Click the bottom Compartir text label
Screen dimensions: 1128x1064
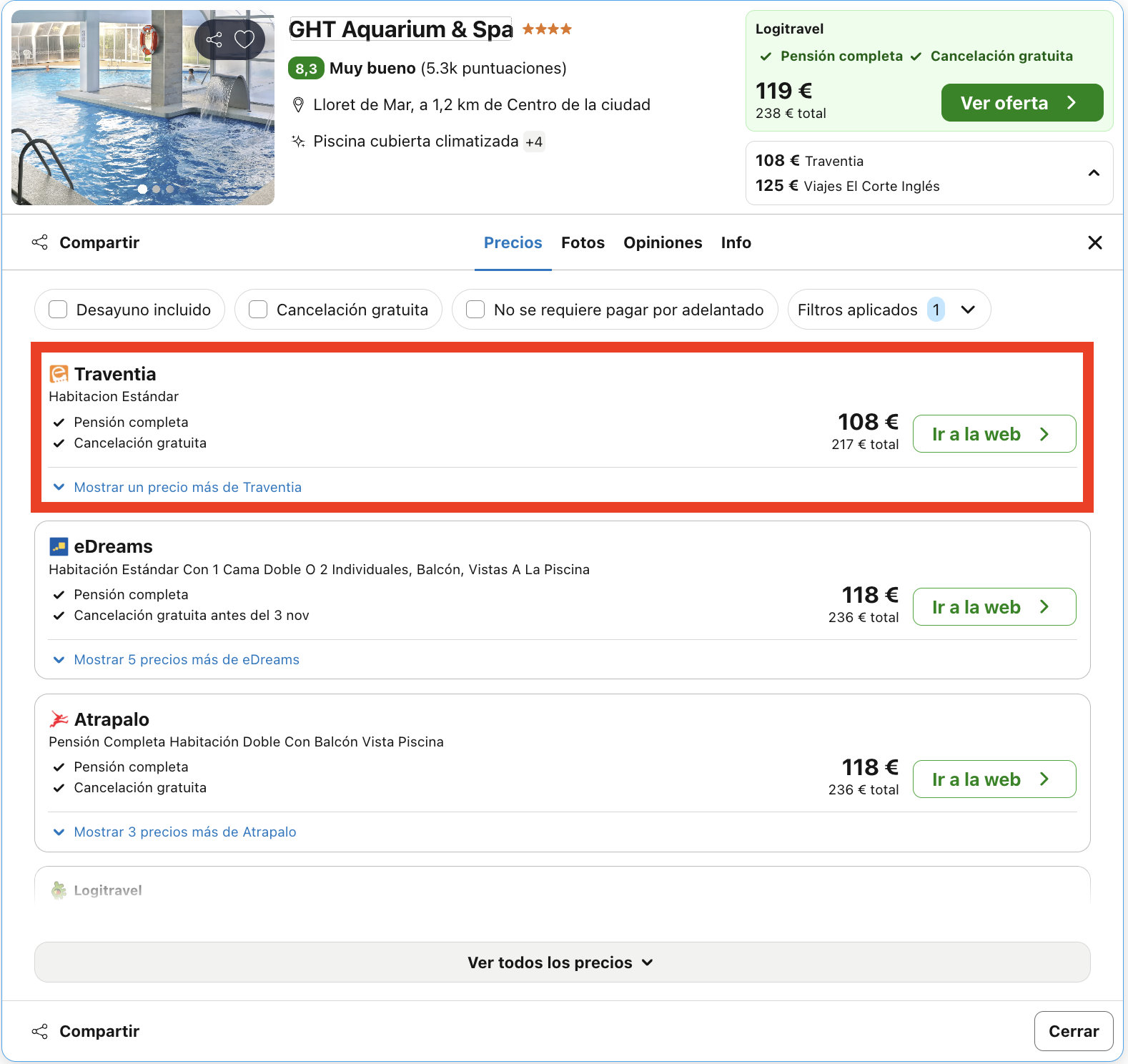(x=99, y=1031)
